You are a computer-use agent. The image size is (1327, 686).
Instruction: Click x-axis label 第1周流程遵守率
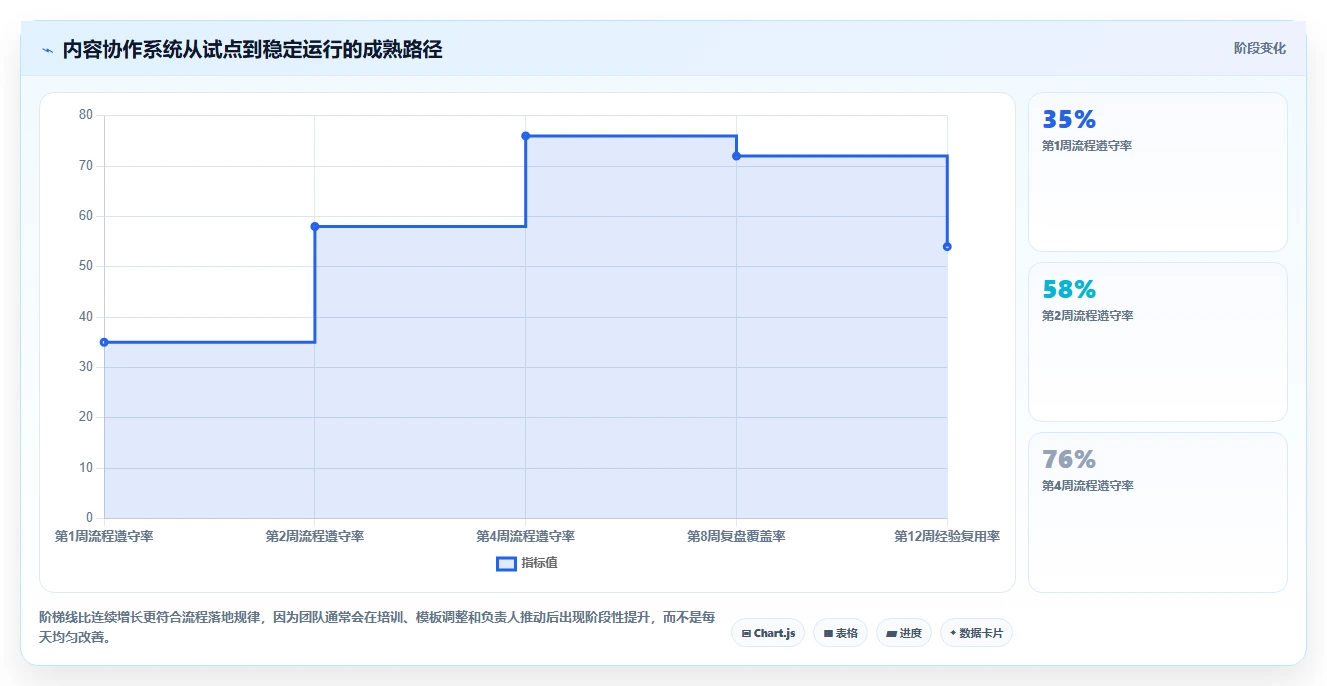point(104,536)
